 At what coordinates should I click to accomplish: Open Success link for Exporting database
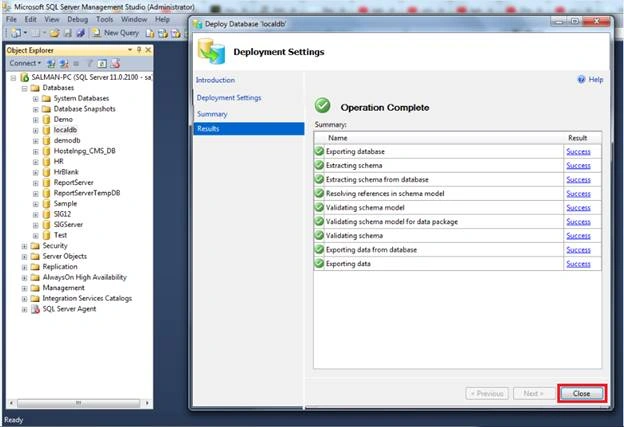(x=578, y=152)
